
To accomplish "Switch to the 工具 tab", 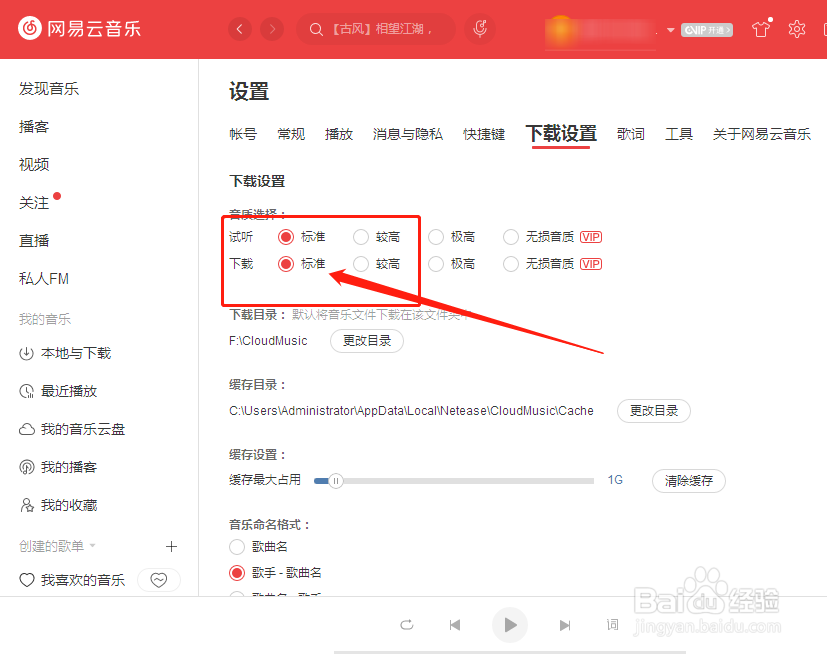I will coord(679,134).
